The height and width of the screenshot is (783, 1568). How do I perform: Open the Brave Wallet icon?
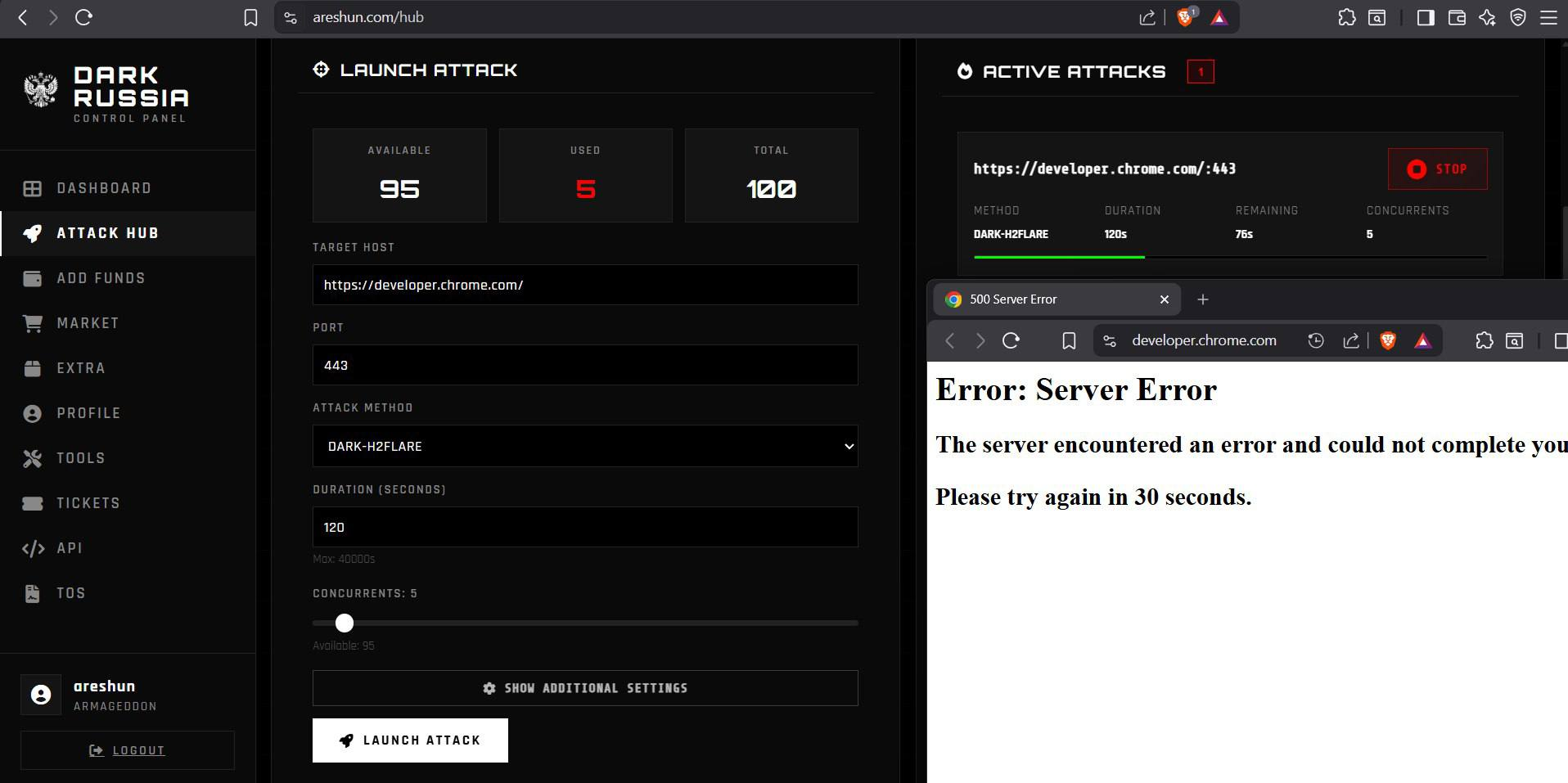click(1457, 17)
